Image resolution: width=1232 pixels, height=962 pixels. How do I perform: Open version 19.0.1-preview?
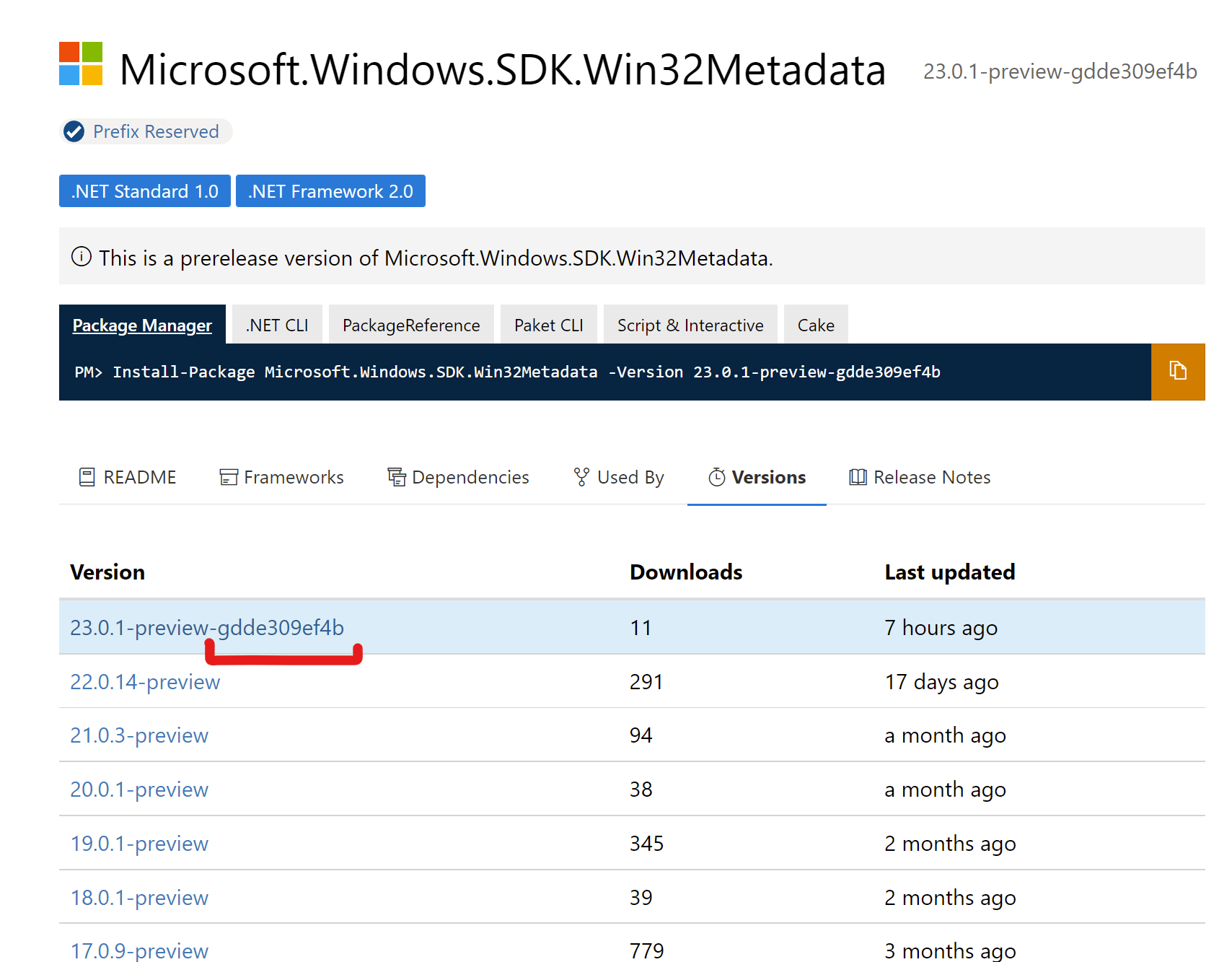click(x=138, y=843)
